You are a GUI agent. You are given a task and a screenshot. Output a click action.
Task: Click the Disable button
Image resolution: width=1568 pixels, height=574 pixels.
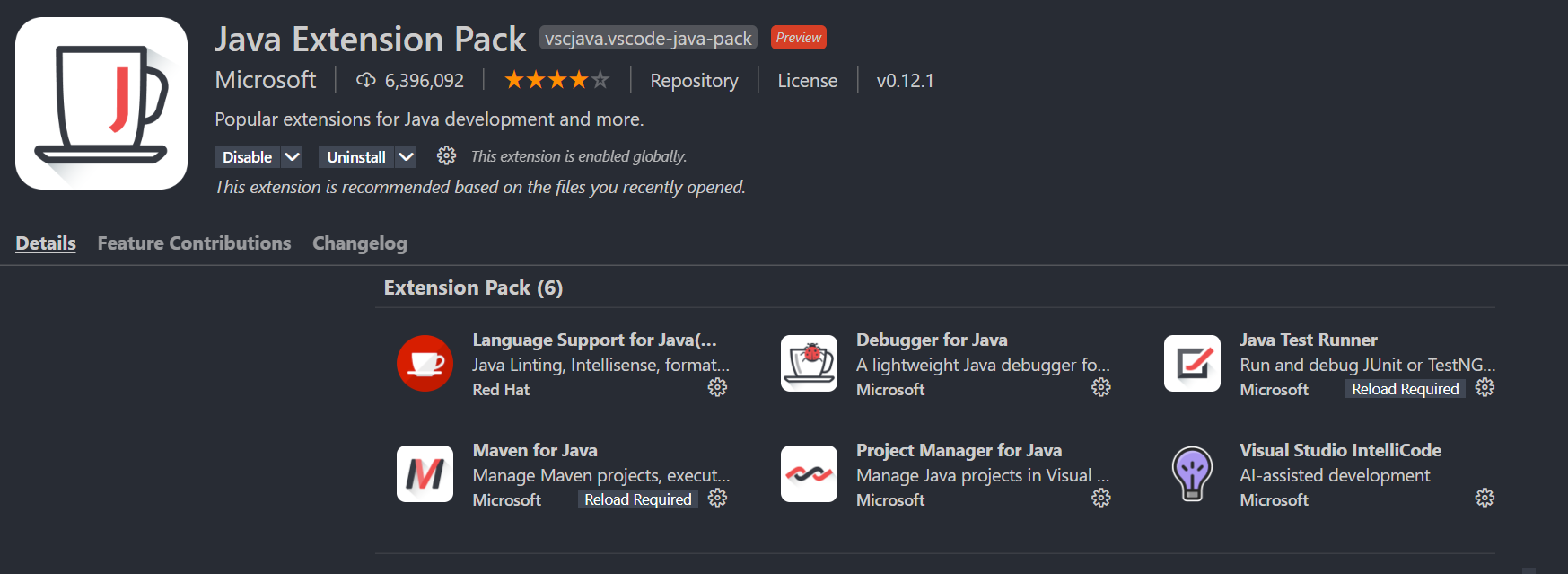[x=247, y=157]
